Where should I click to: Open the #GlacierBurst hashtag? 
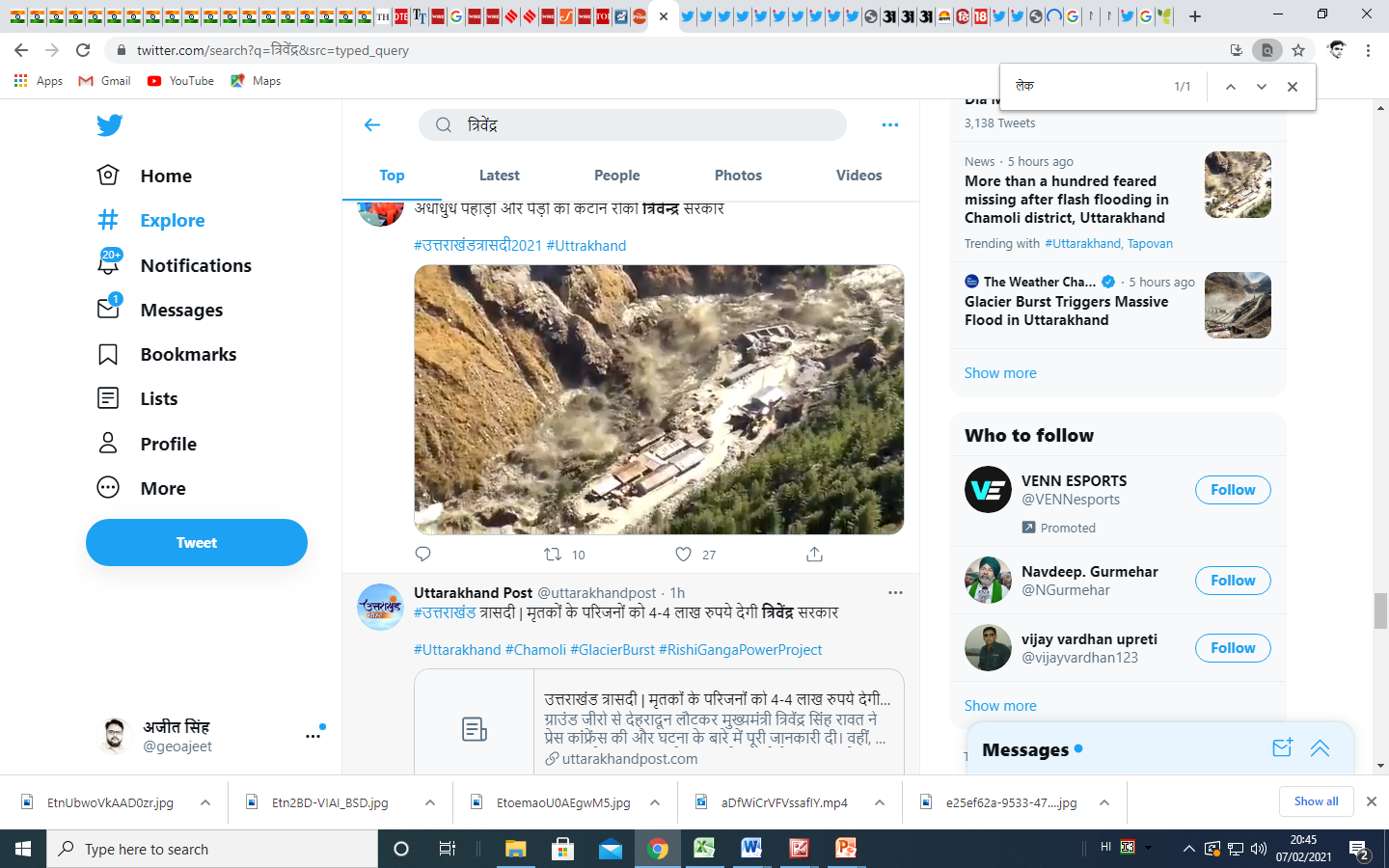[x=613, y=650]
